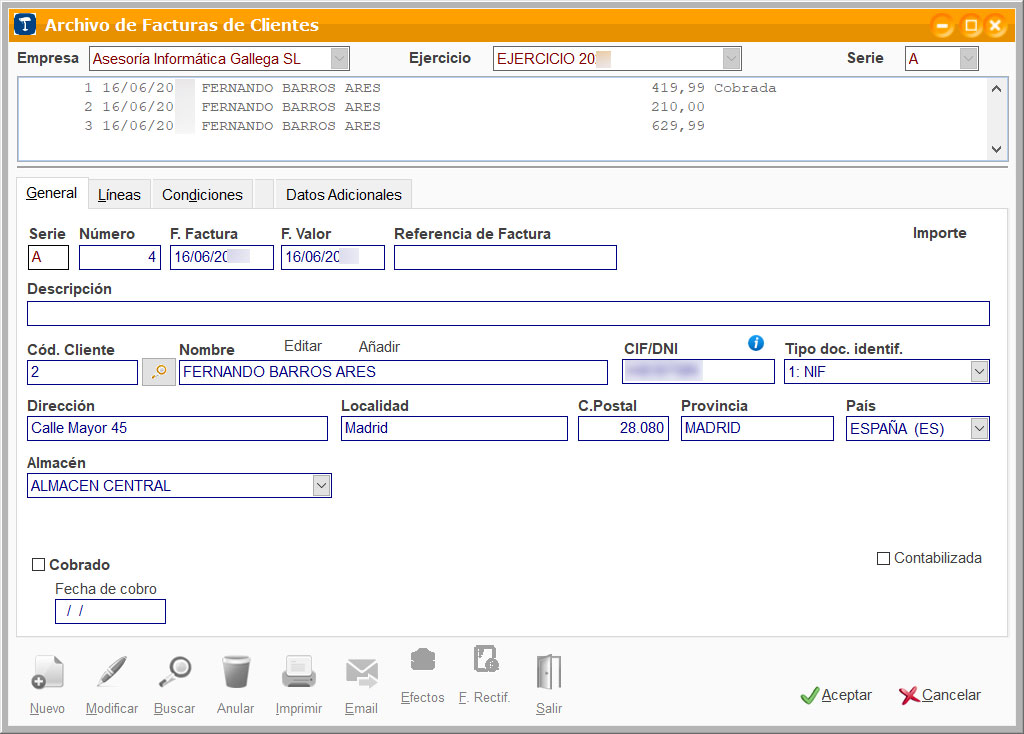Image resolution: width=1024 pixels, height=734 pixels.
Task: Click the Provincia field
Action: click(757, 428)
